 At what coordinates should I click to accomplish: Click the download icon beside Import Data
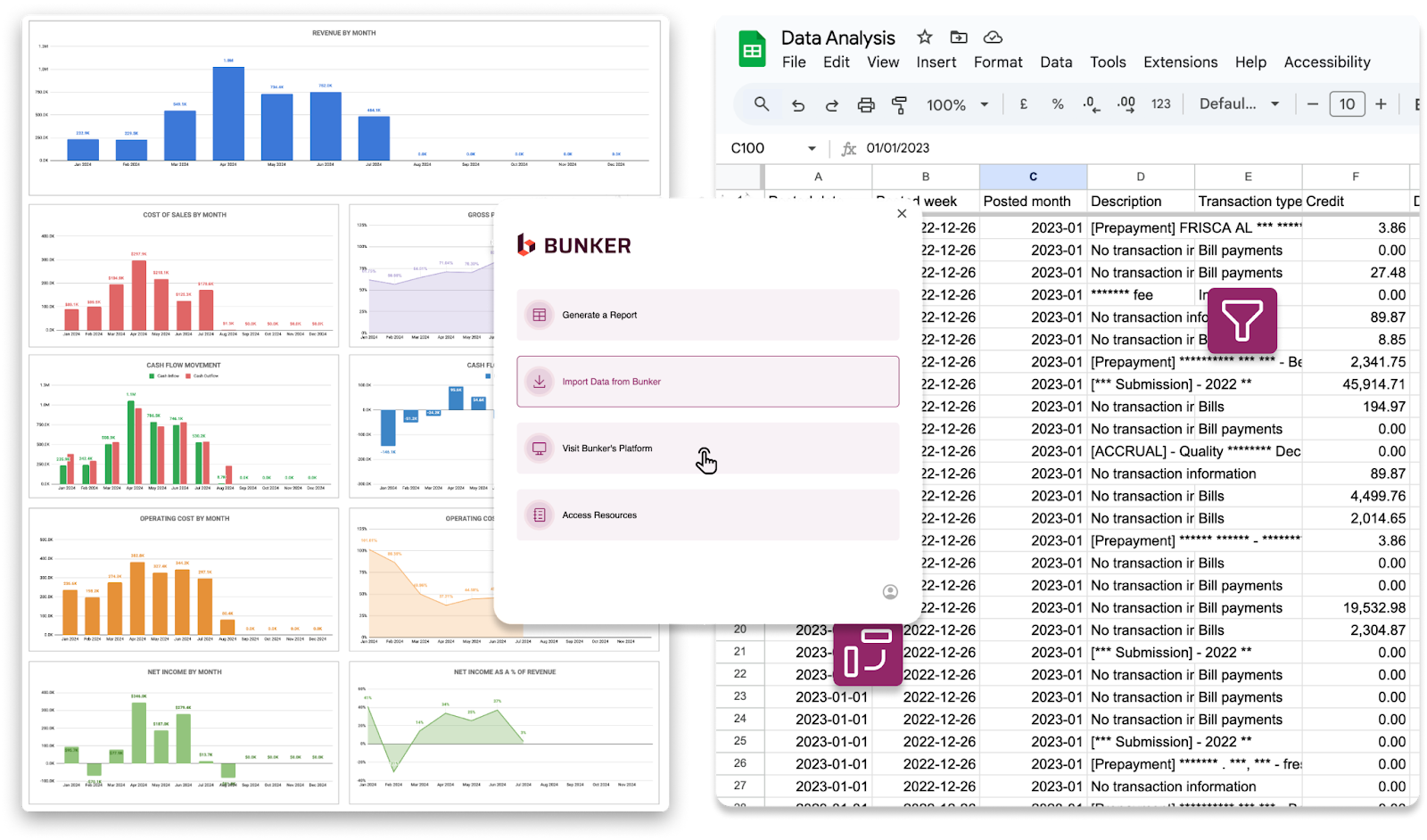coord(540,382)
